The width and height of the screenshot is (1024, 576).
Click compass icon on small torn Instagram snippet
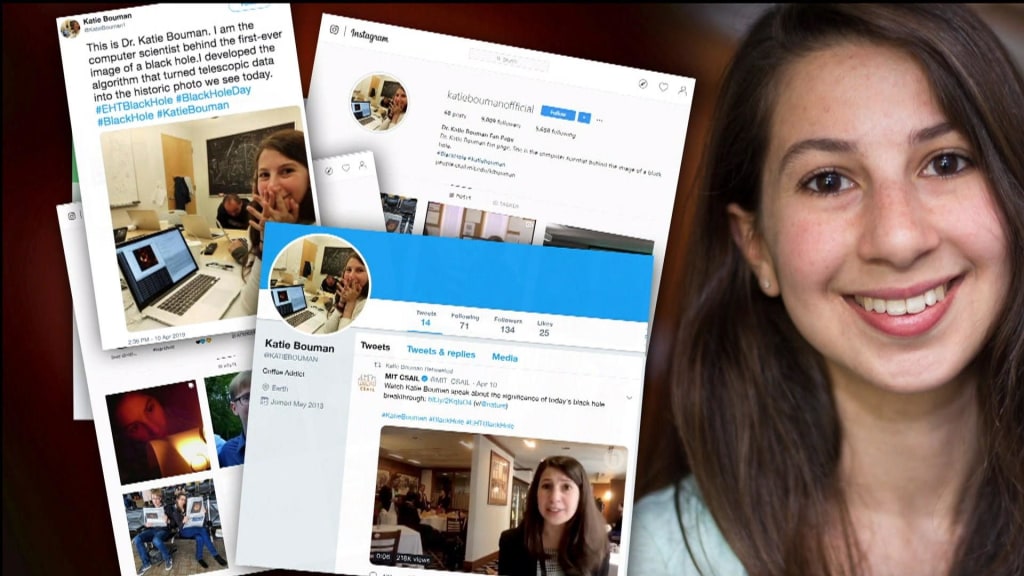tap(329, 170)
